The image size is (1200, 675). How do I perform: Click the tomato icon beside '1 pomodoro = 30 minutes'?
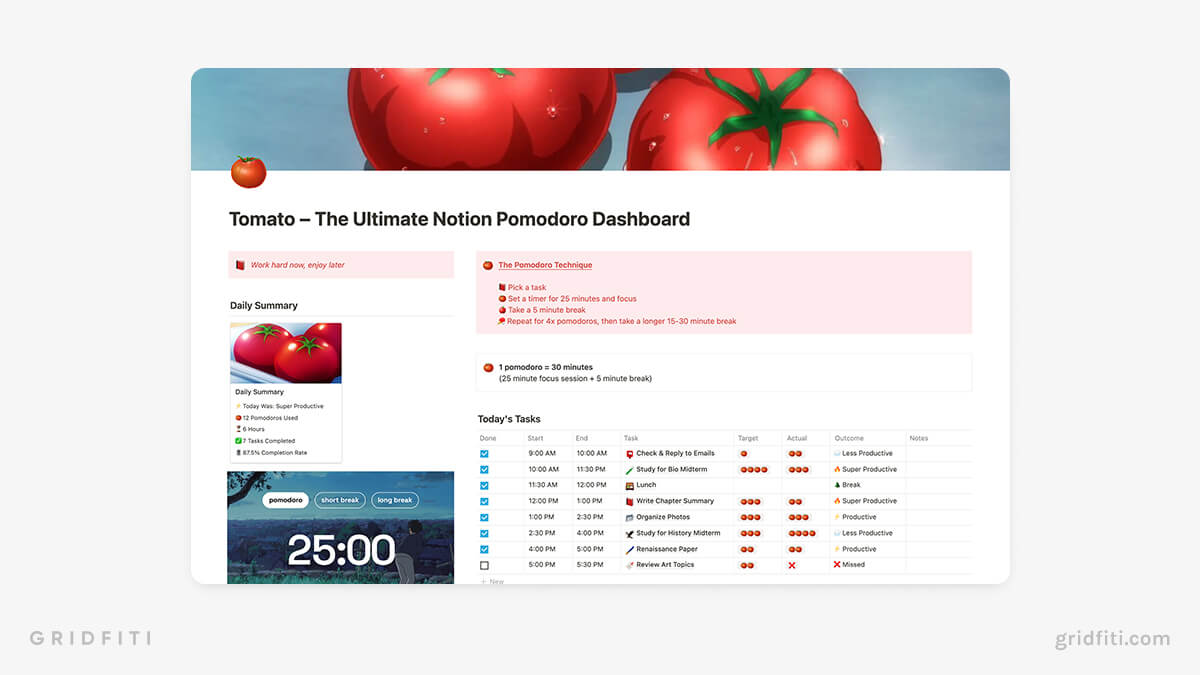pos(488,367)
